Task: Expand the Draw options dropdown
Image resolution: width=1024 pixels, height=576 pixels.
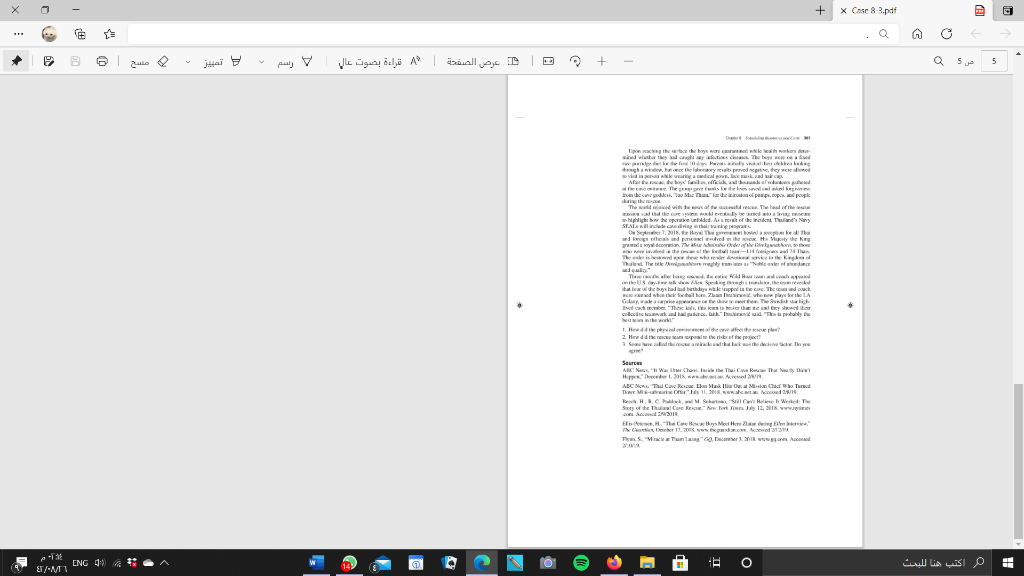Action: 261,61
